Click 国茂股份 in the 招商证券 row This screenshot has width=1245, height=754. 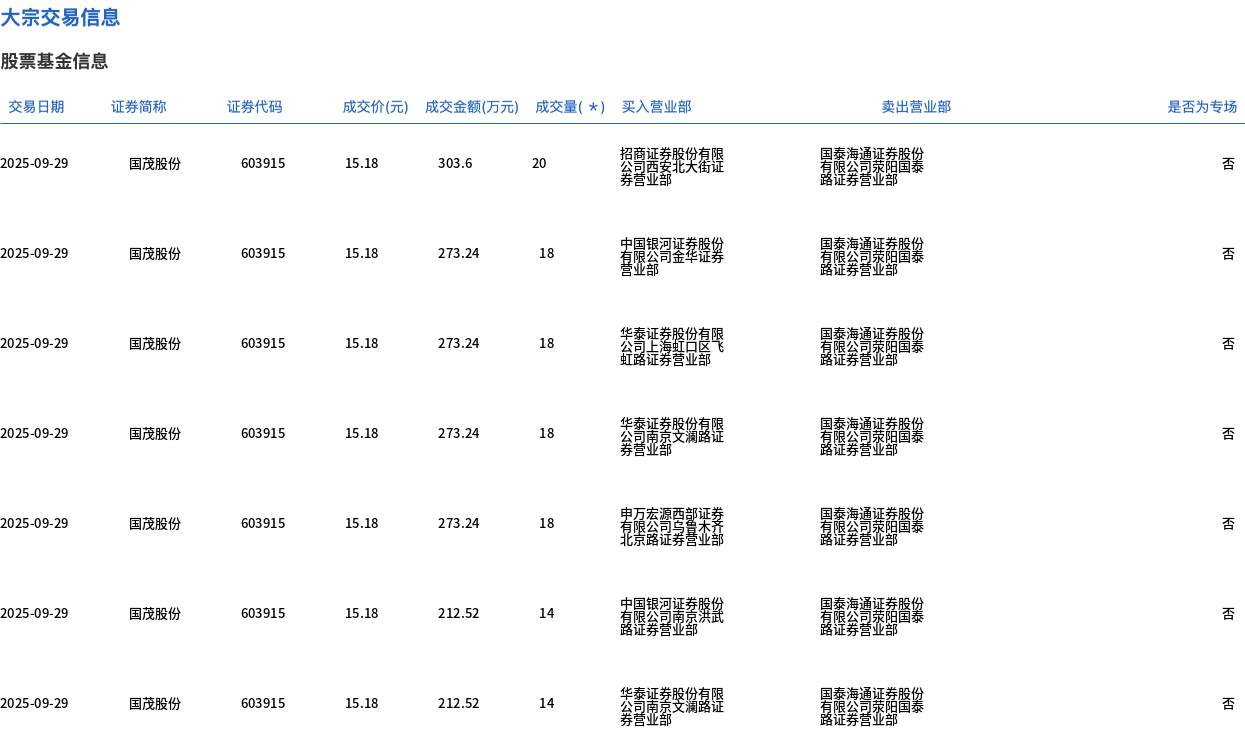tap(155, 163)
